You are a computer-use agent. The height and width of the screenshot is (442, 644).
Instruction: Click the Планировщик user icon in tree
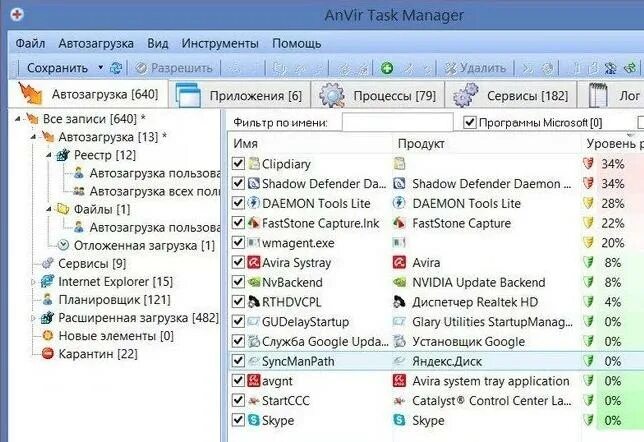coord(48,299)
